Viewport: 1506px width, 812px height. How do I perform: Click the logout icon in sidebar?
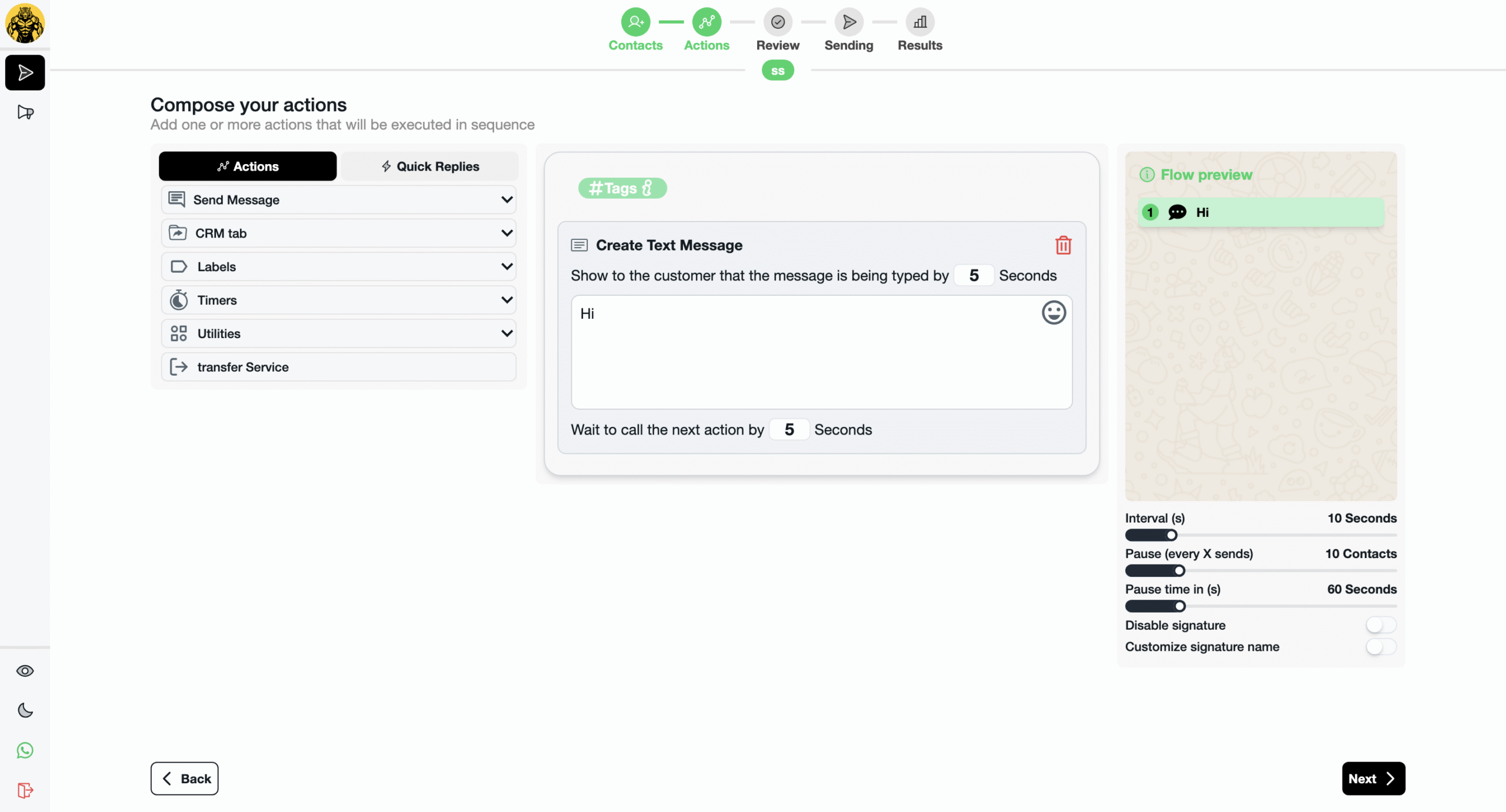pos(25,790)
